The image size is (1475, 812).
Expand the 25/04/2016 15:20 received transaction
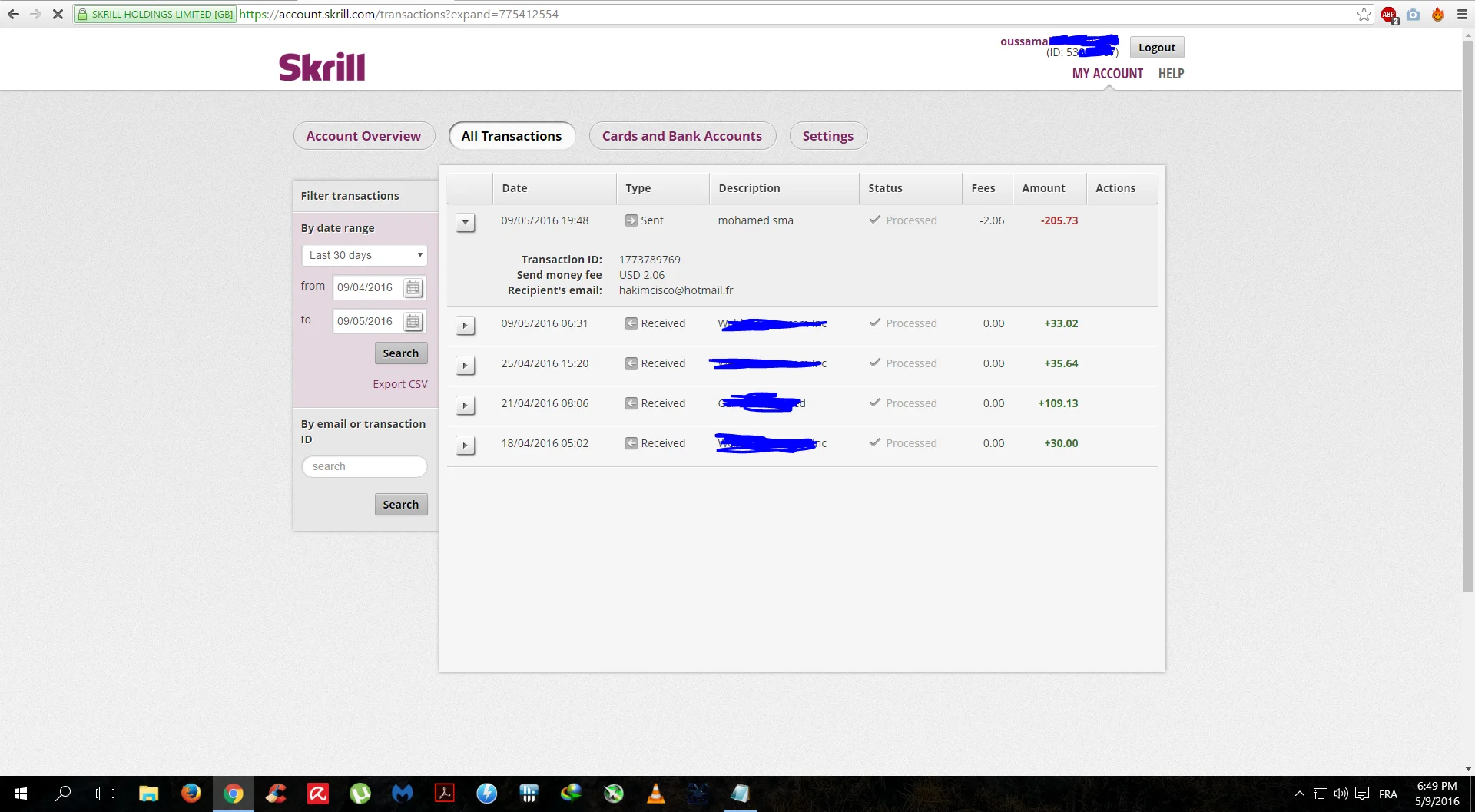pos(465,366)
